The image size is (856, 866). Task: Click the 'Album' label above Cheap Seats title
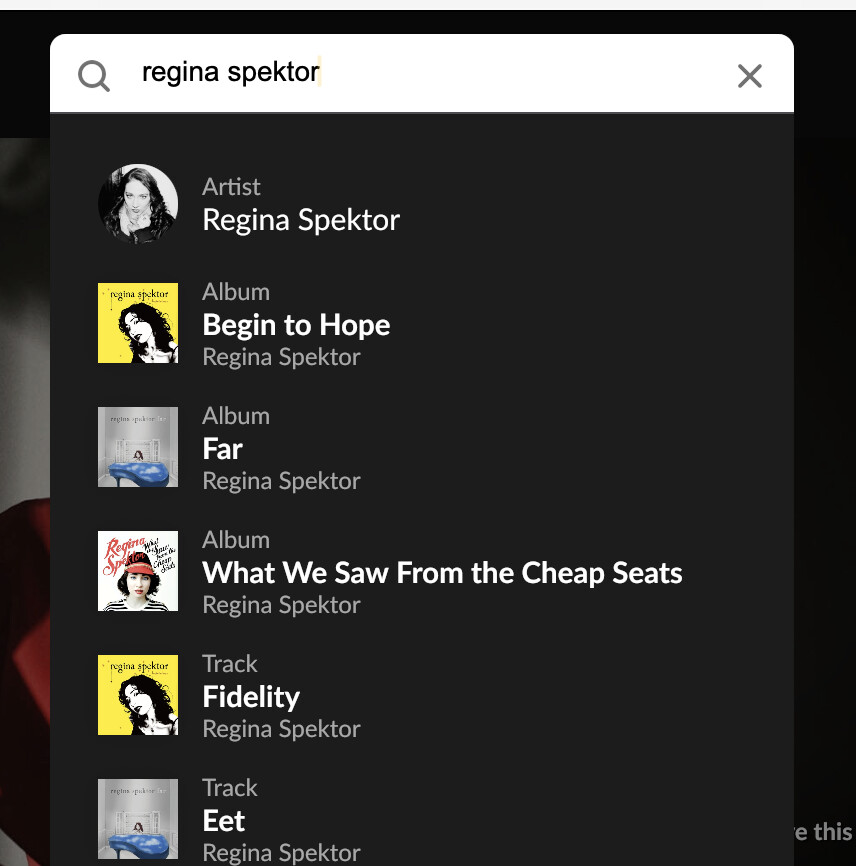coord(236,540)
